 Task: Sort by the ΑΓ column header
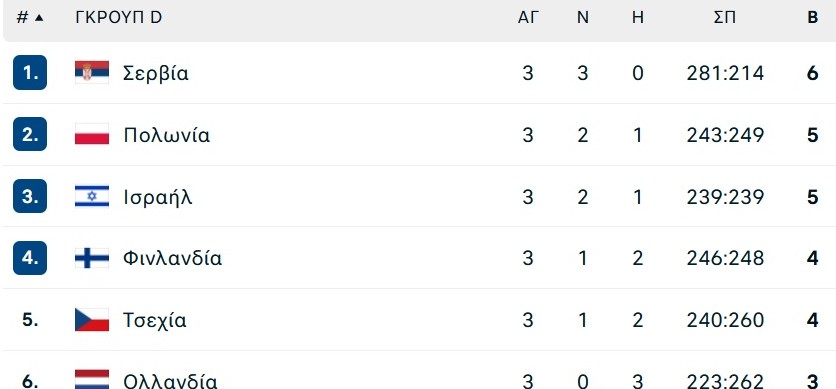528,18
